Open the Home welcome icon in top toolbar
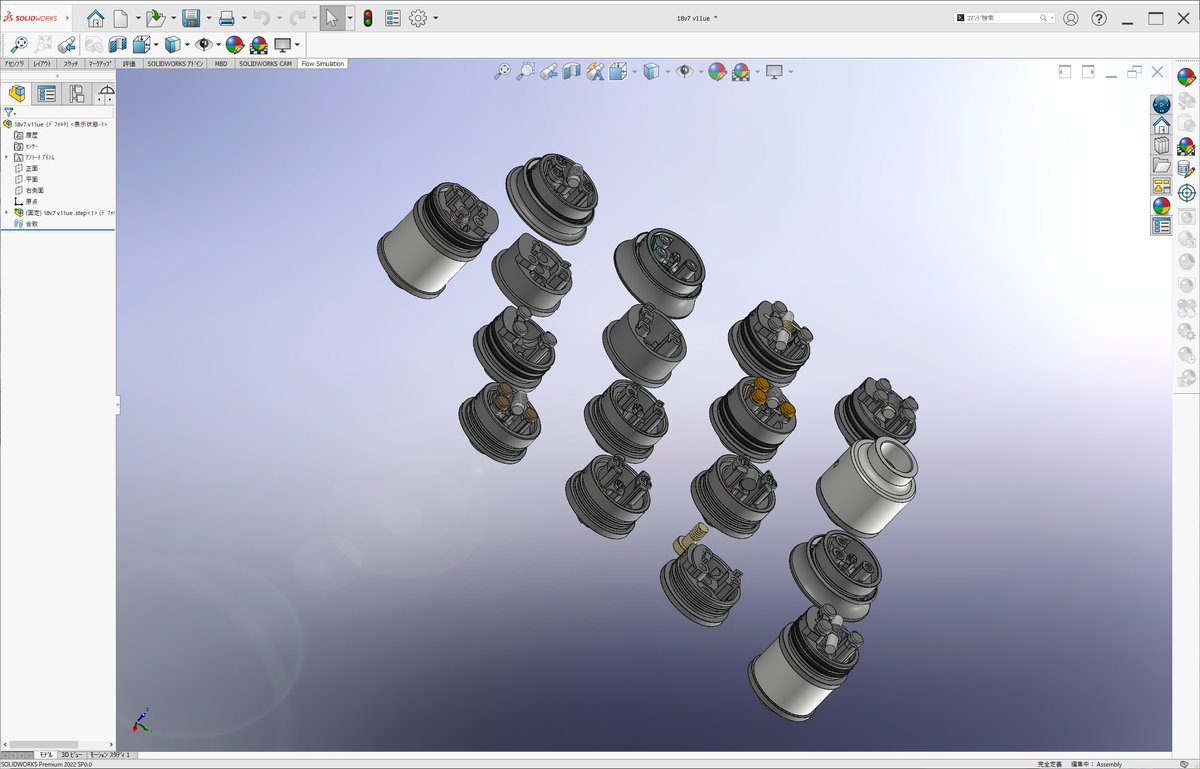Viewport: 1200px width, 769px height. 95,18
